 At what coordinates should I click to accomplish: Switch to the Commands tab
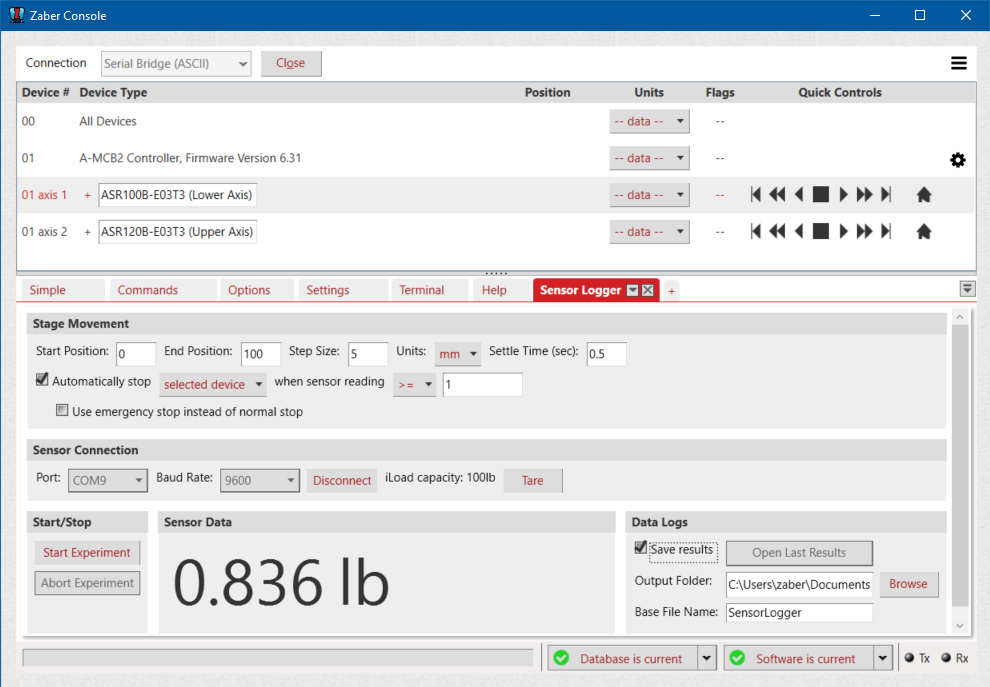[x=163, y=290]
